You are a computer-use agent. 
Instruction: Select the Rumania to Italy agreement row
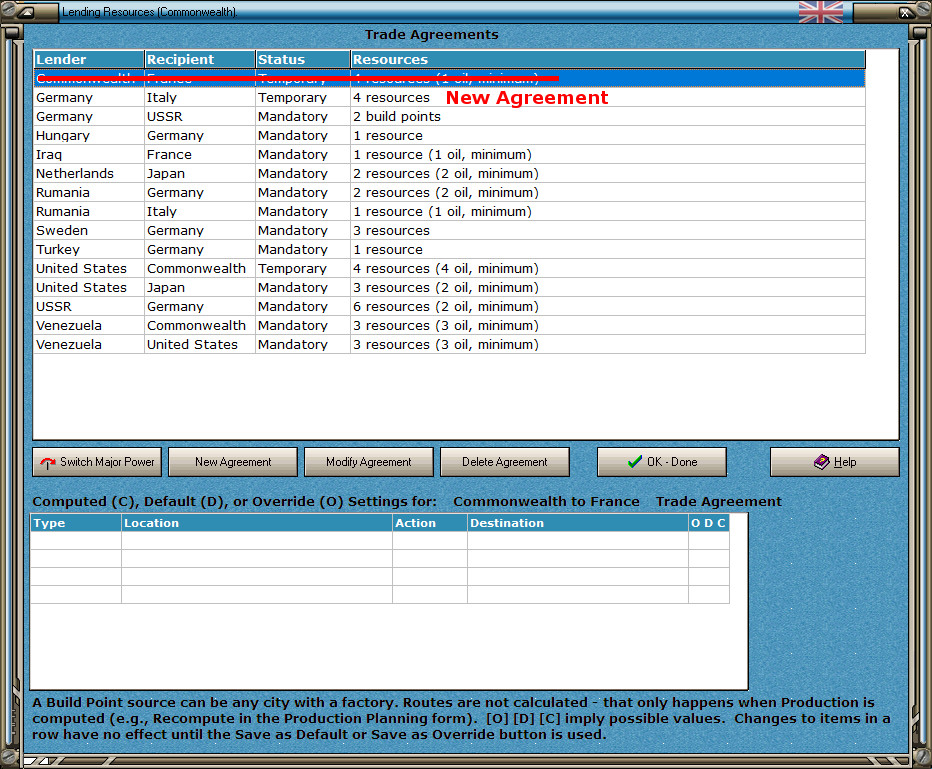(449, 212)
